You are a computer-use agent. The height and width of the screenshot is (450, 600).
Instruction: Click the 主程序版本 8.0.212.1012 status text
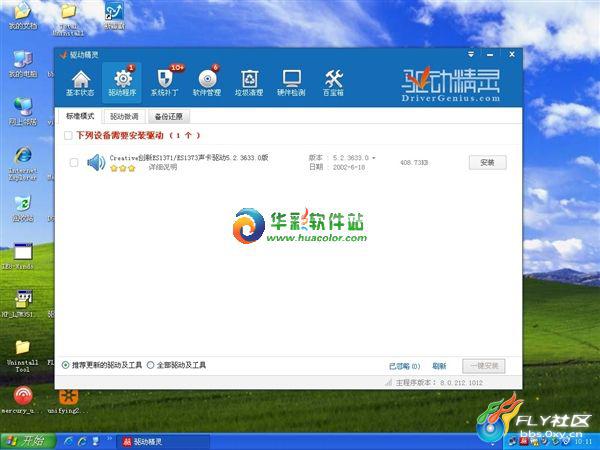click(x=439, y=383)
